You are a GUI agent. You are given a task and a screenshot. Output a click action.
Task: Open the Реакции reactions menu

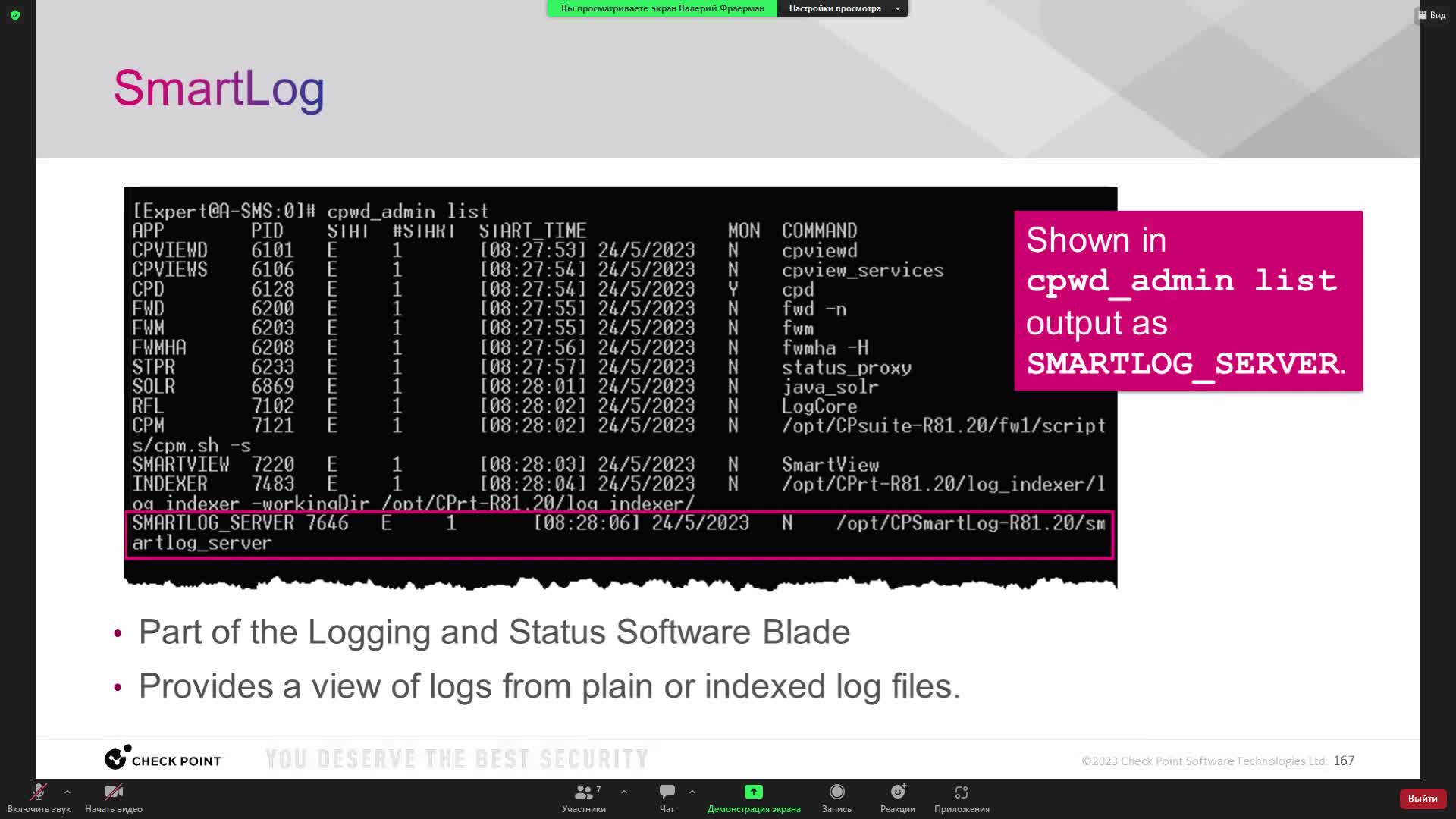(x=898, y=798)
